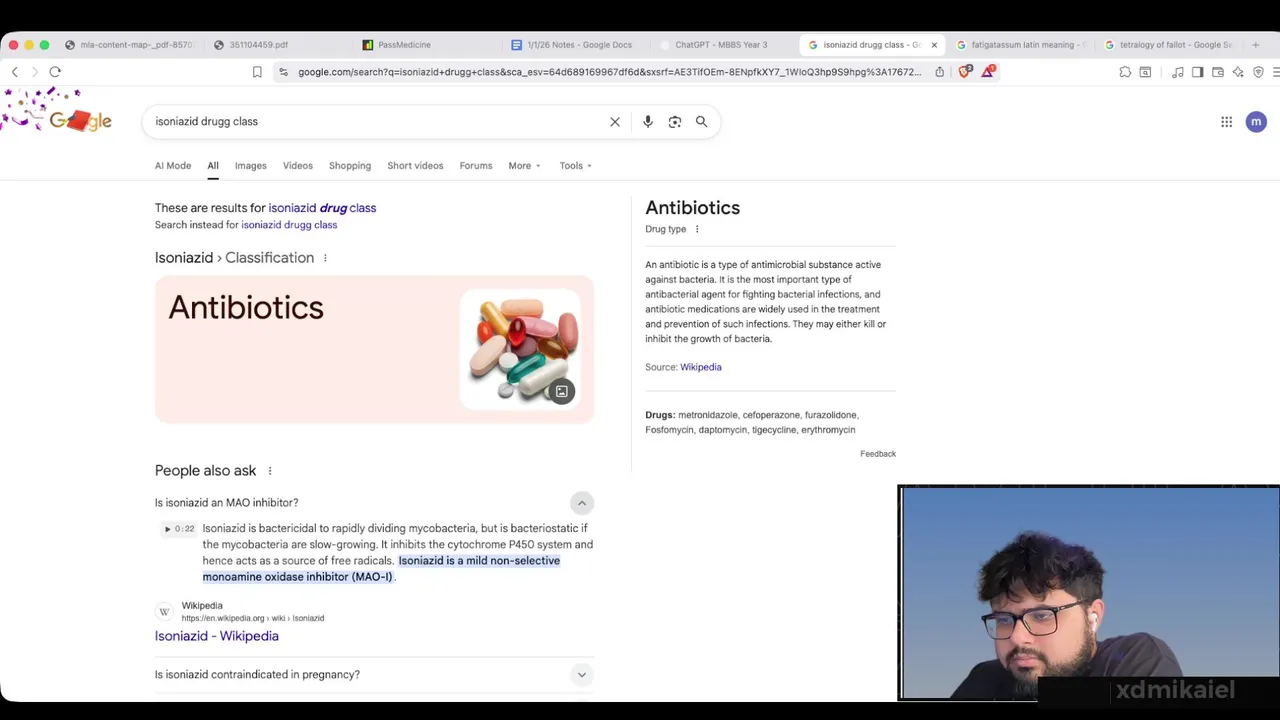Open the tab search icon in toolbar
The image size is (1280, 720).
tap(1145, 72)
